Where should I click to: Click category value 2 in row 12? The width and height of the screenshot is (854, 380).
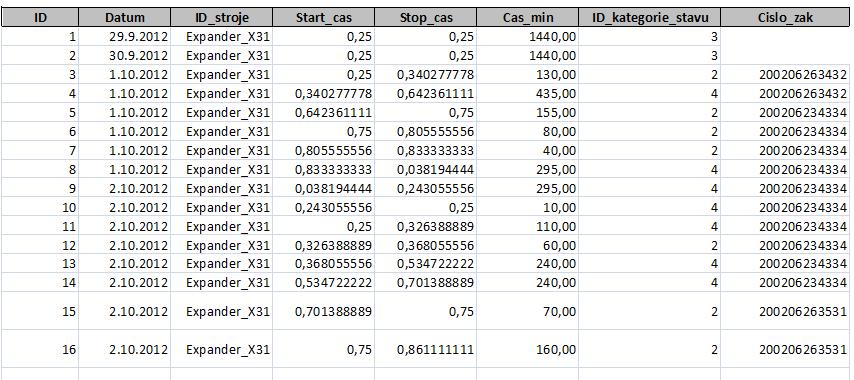650,245
